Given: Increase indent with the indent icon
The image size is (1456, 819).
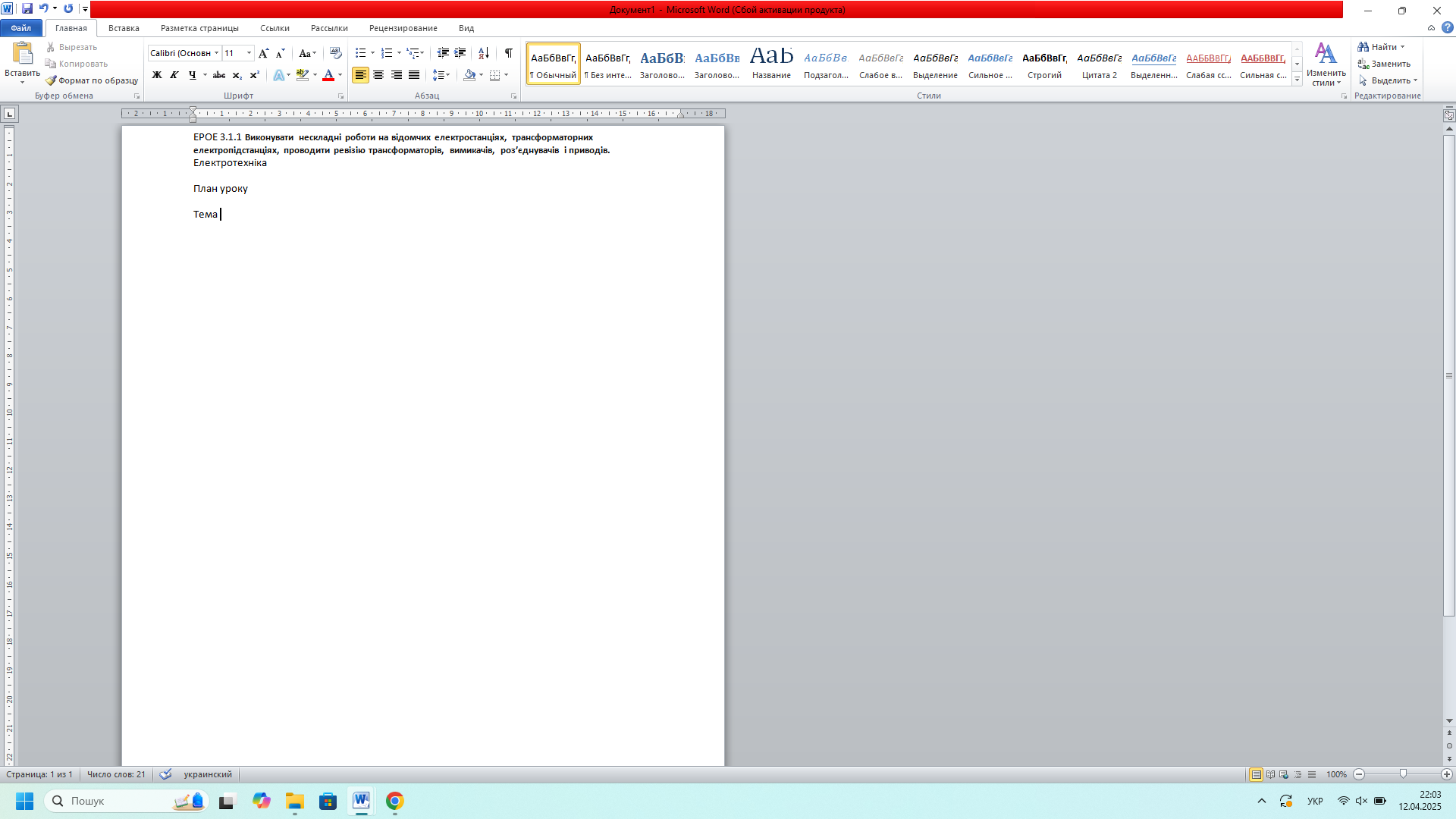Looking at the screenshot, I should [x=460, y=53].
